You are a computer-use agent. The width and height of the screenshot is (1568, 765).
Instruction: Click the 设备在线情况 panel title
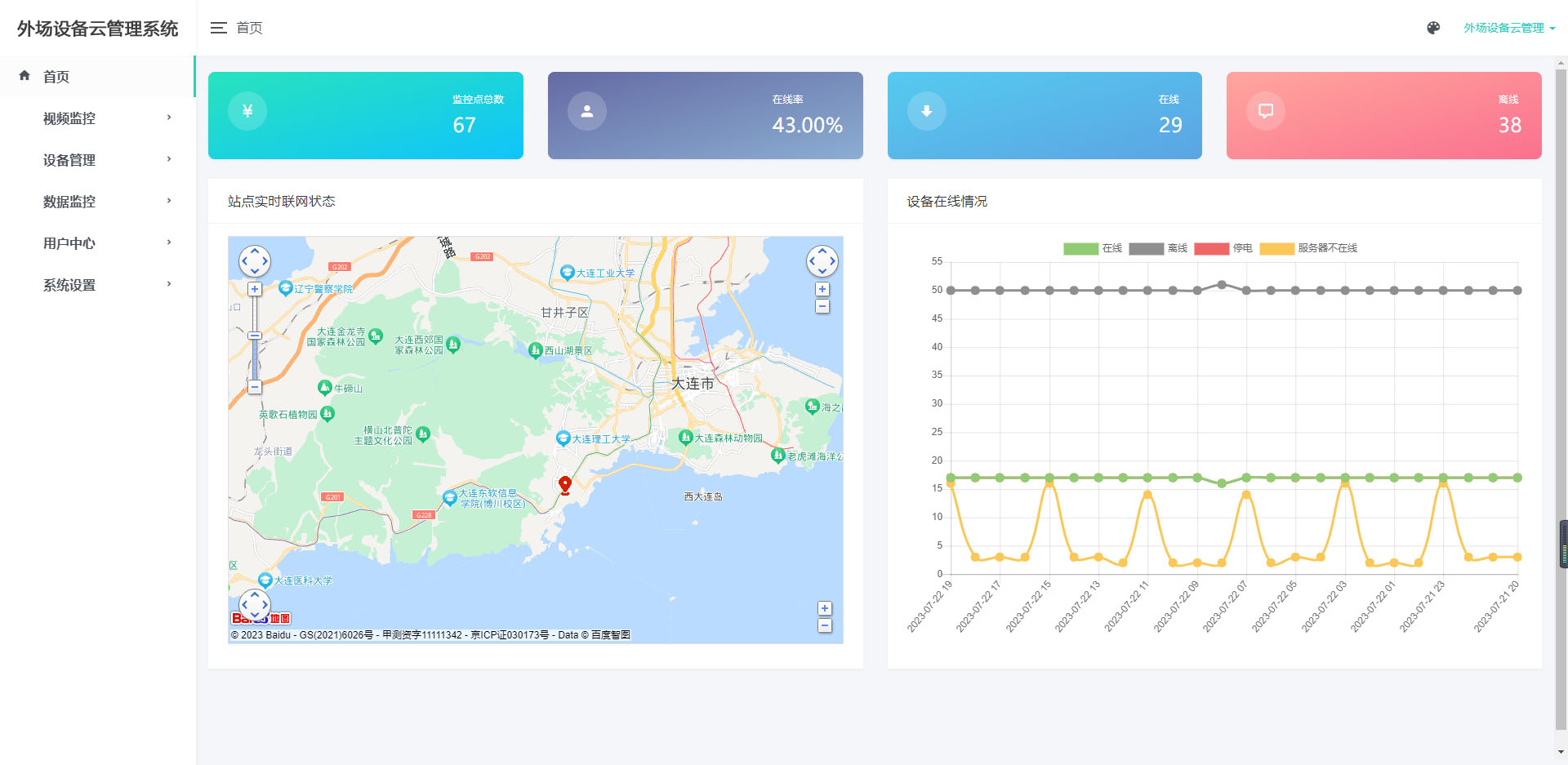tap(947, 201)
